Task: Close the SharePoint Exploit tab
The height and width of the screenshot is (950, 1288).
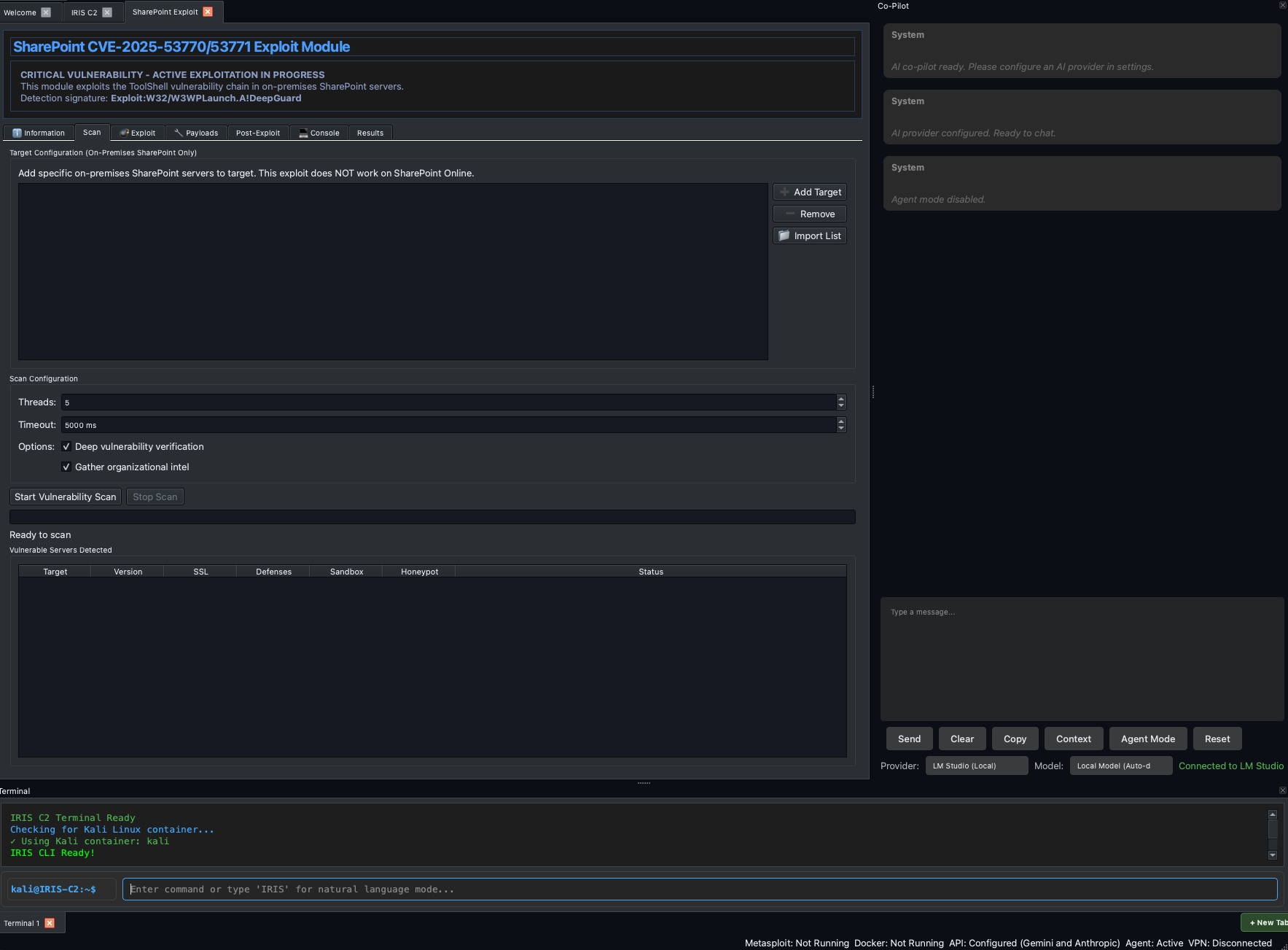Action: tap(208, 12)
